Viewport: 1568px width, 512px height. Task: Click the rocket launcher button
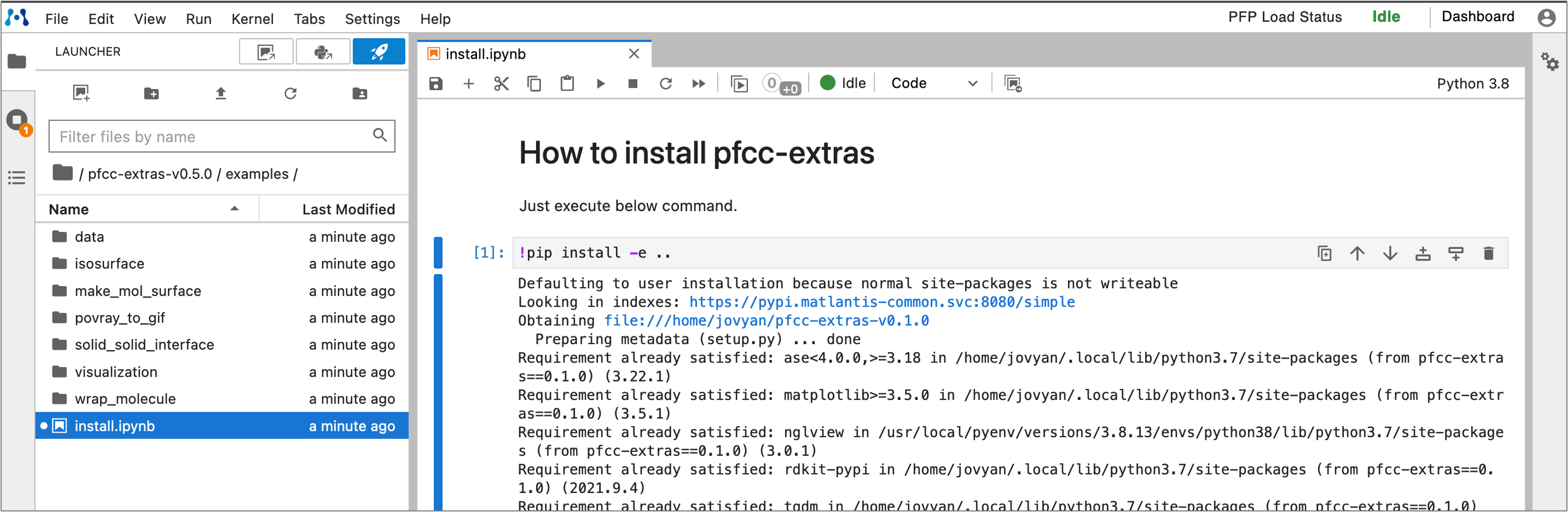(379, 52)
